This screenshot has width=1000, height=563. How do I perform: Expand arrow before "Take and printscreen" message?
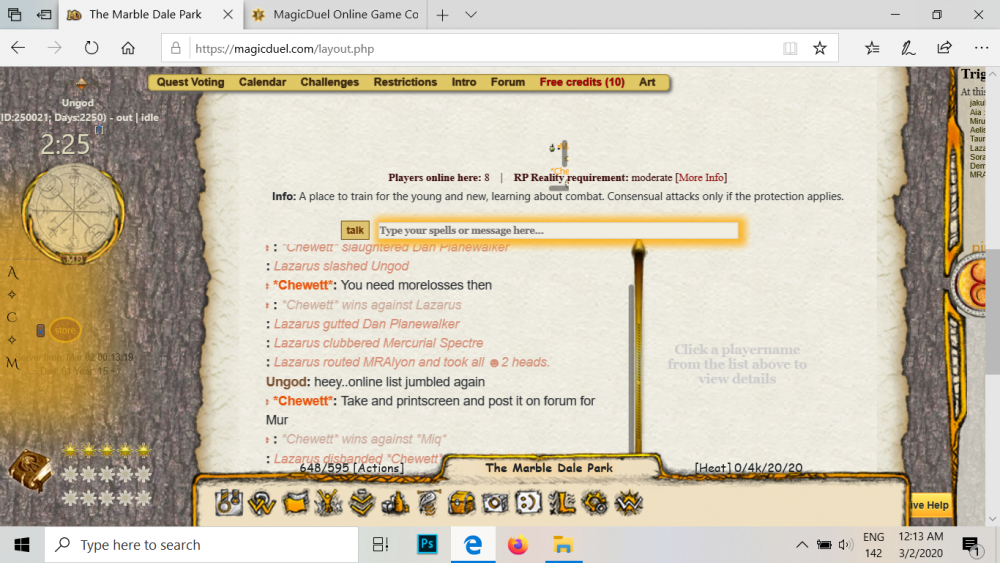[x=267, y=402]
